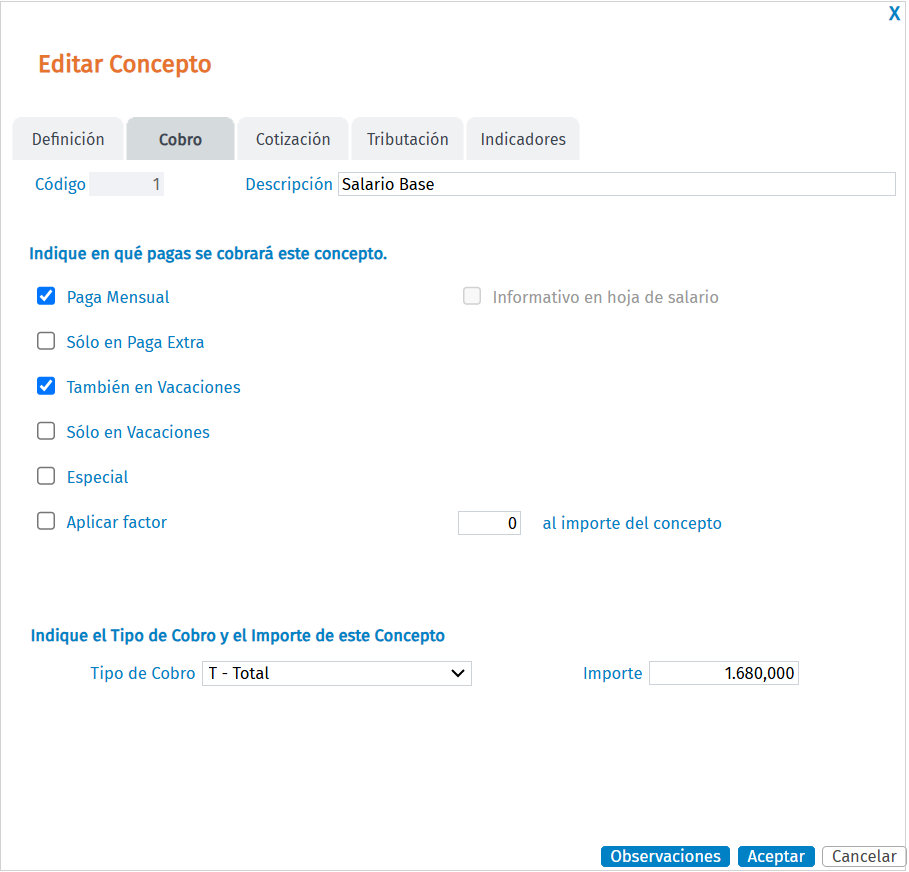The image size is (909, 872).
Task: Expand the Tipo de Cobro dropdown
Action: coord(336,674)
